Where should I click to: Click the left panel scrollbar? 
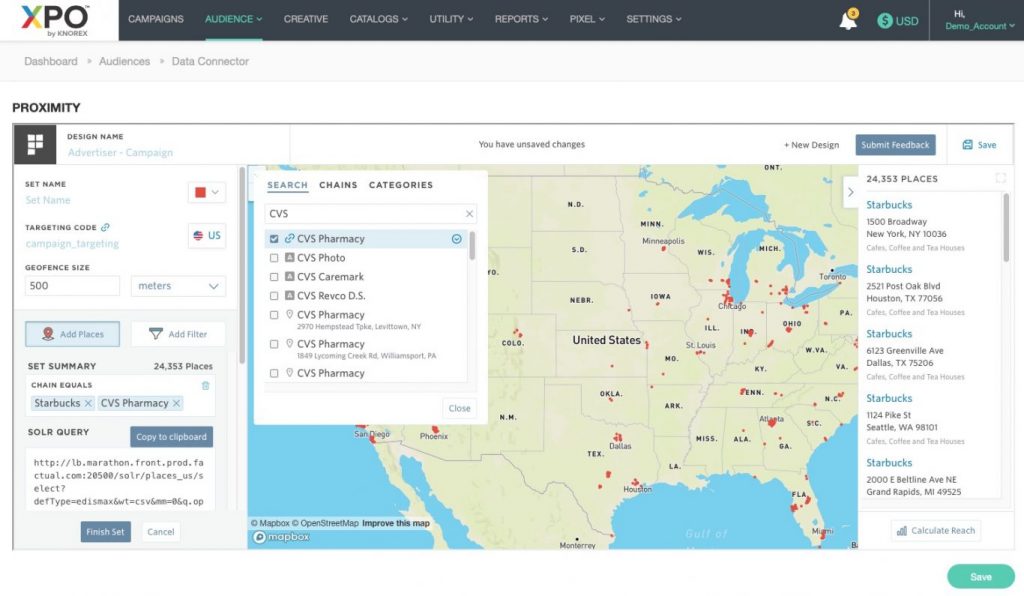pyautogui.click(x=242, y=264)
